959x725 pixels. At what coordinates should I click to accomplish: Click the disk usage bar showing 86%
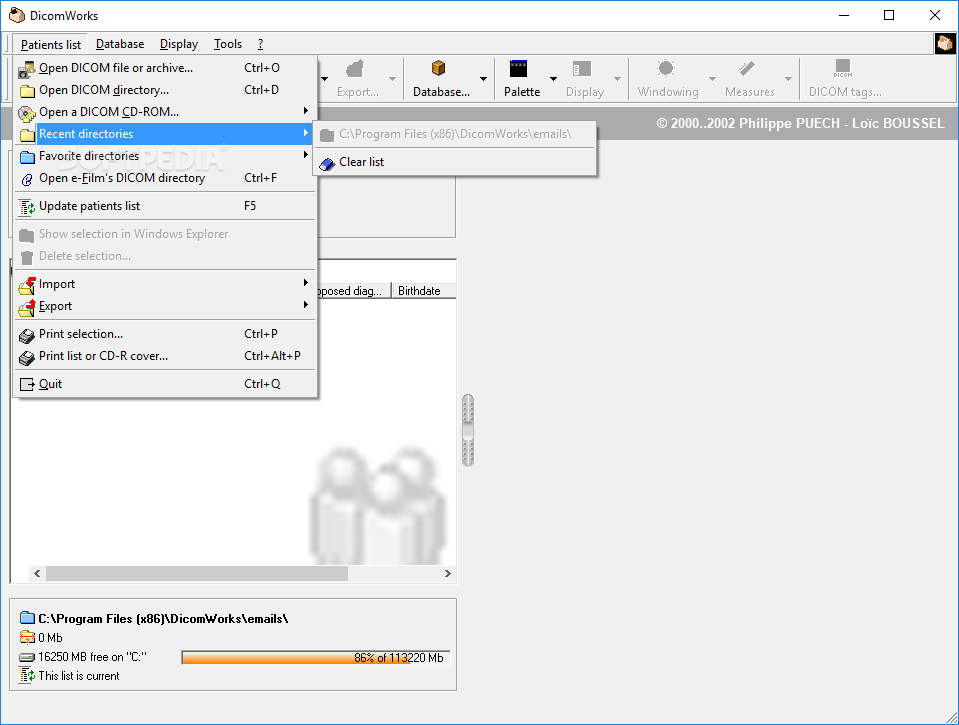pos(316,658)
